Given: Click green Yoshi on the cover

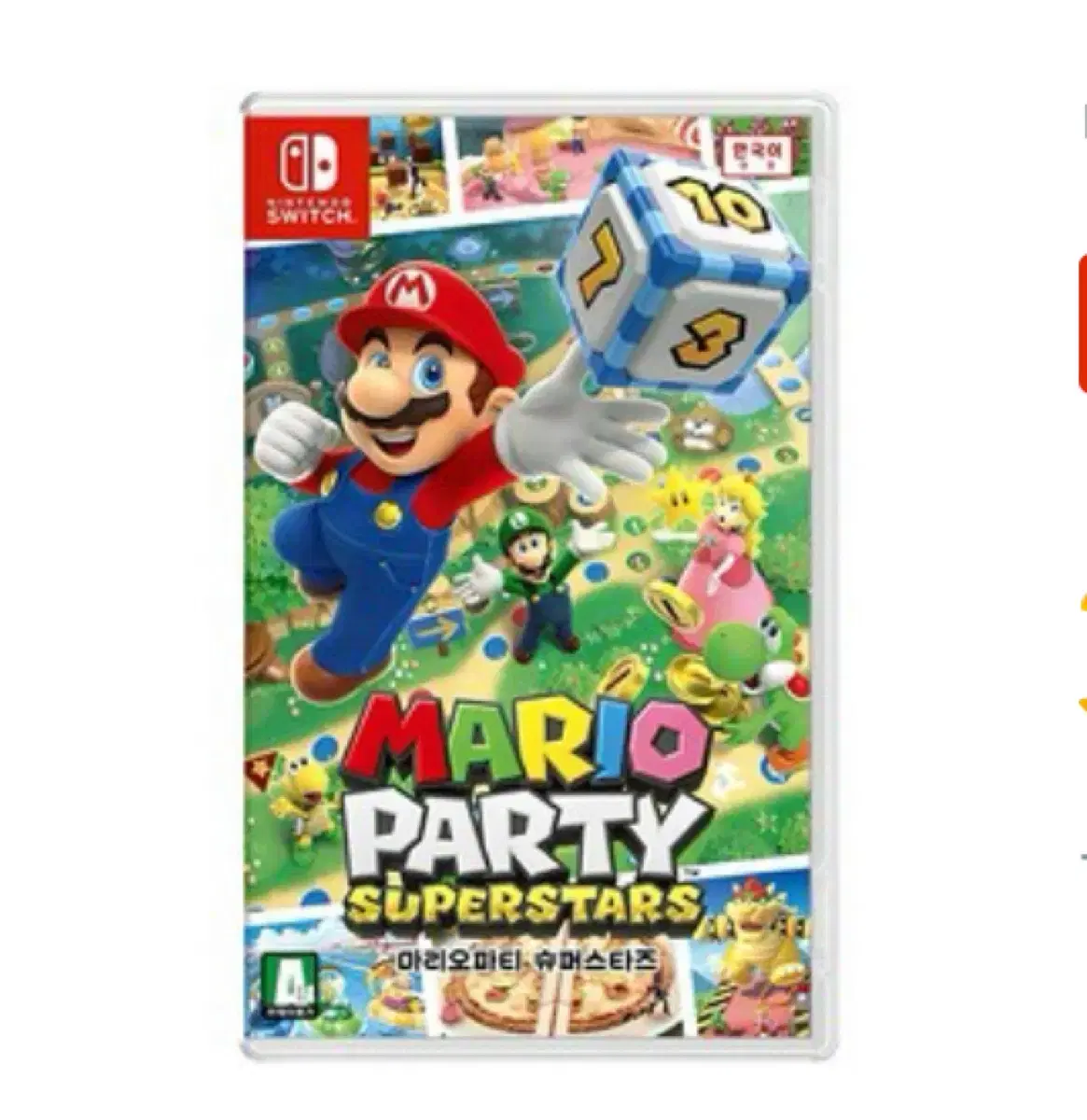Looking at the screenshot, I should click(x=754, y=670).
